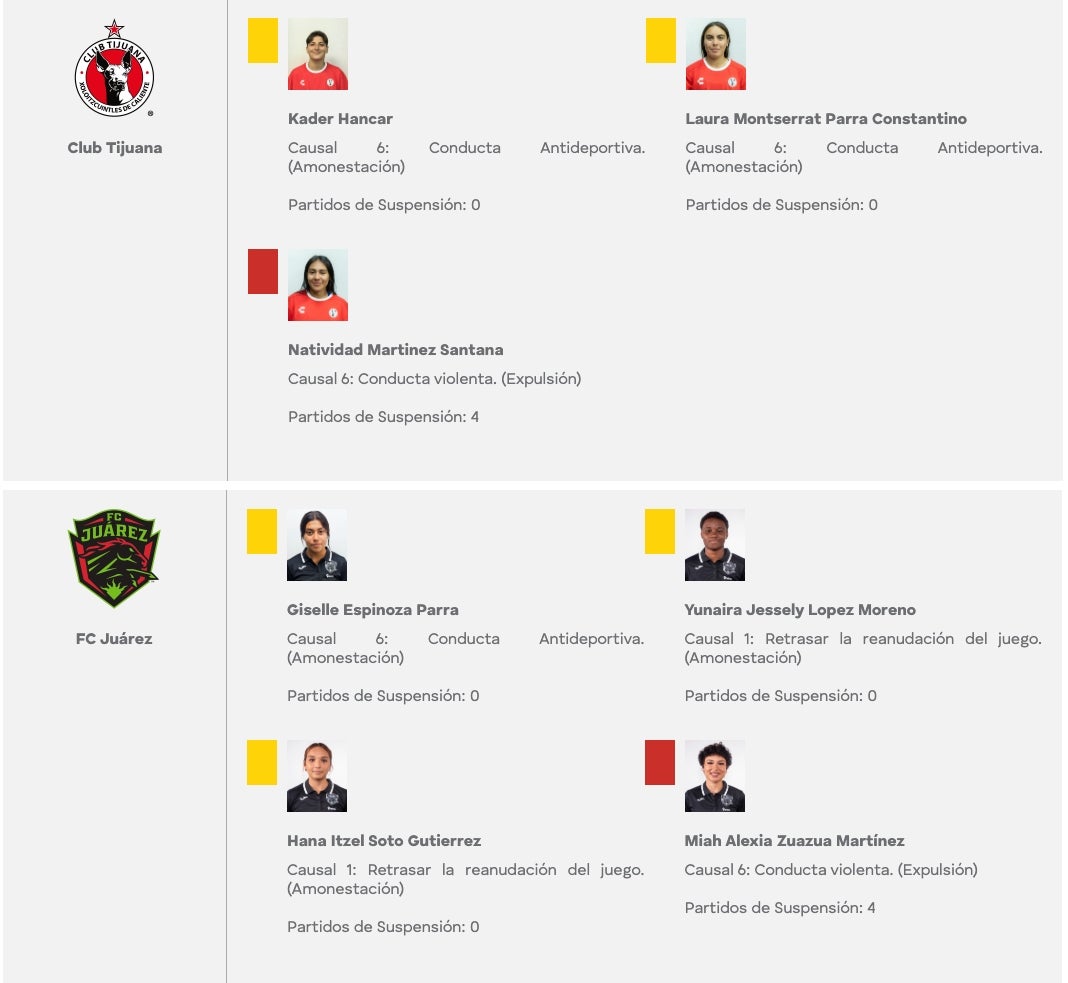Select the FC Juárez team name
Image resolution: width=1068 pixels, height=983 pixels.
click(114, 638)
